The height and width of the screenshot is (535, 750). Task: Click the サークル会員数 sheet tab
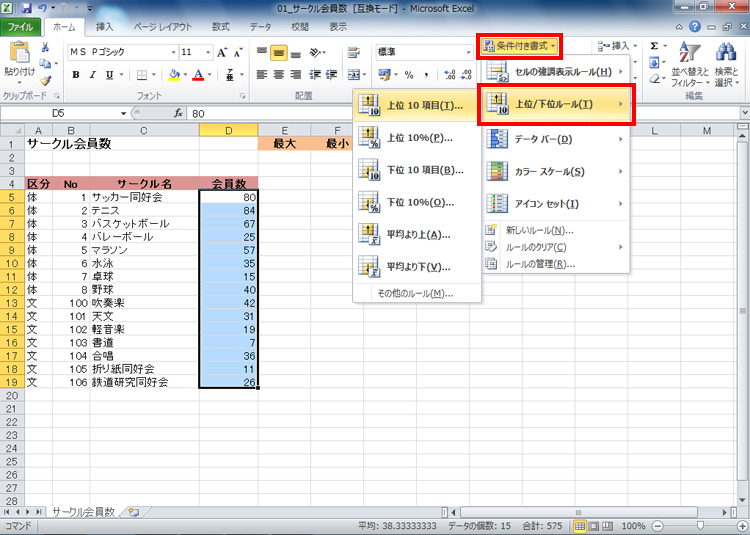[x=83, y=512]
